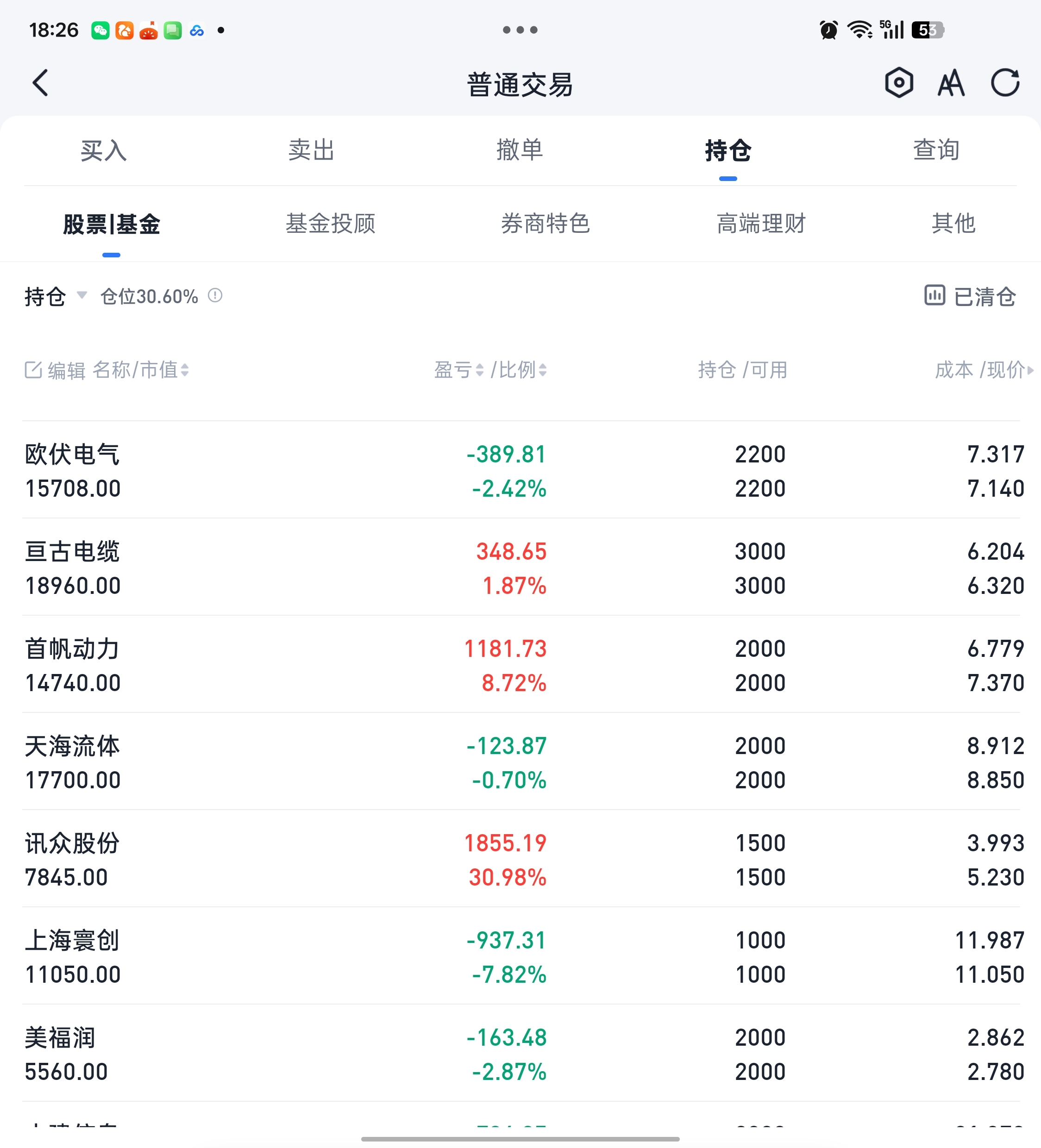Tap the position info circle icon
The width and height of the screenshot is (1041, 1148).
215,295
